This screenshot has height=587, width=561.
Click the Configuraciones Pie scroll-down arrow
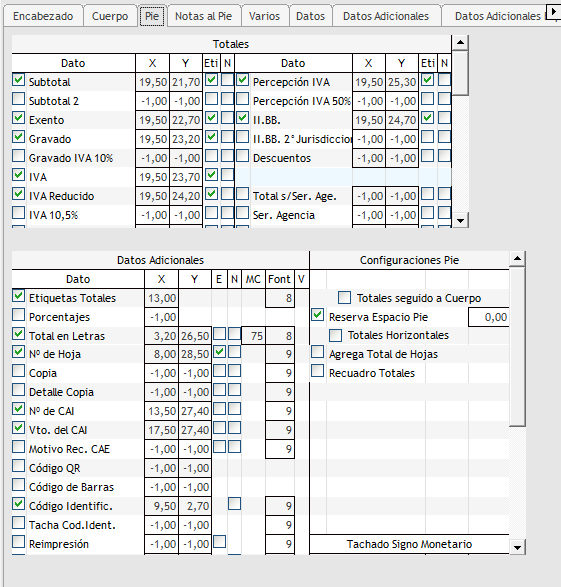tap(517, 547)
